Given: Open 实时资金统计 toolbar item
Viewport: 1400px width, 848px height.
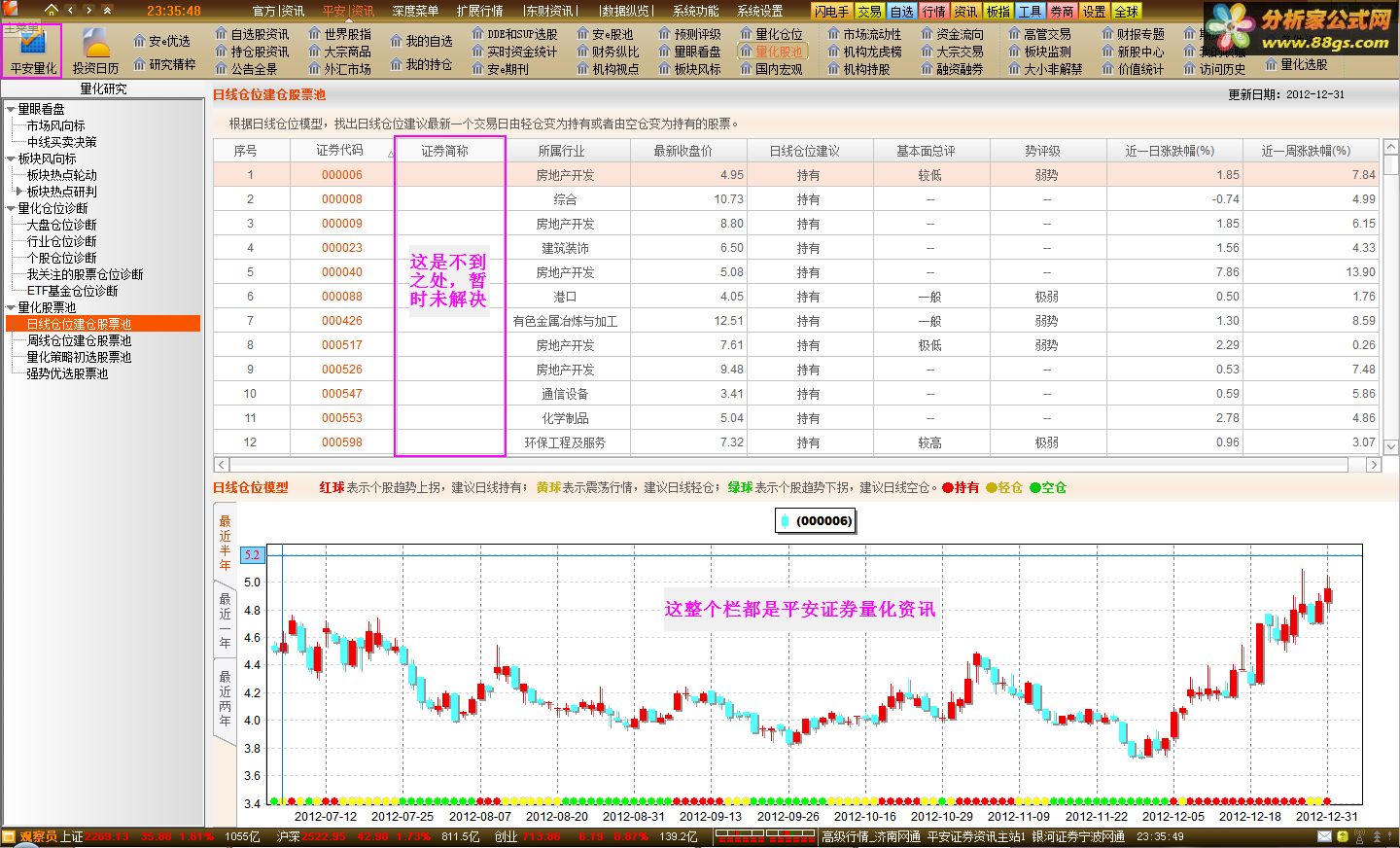Looking at the screenshot, I should tap(514, 52).
